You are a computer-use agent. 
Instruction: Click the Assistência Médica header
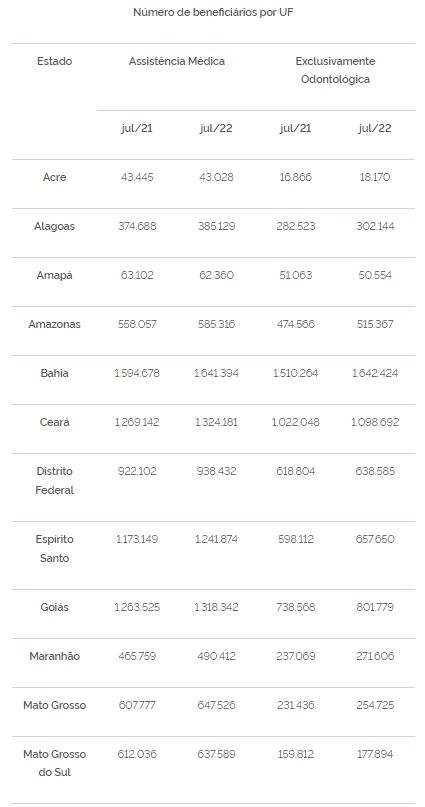tap(176, 61)
